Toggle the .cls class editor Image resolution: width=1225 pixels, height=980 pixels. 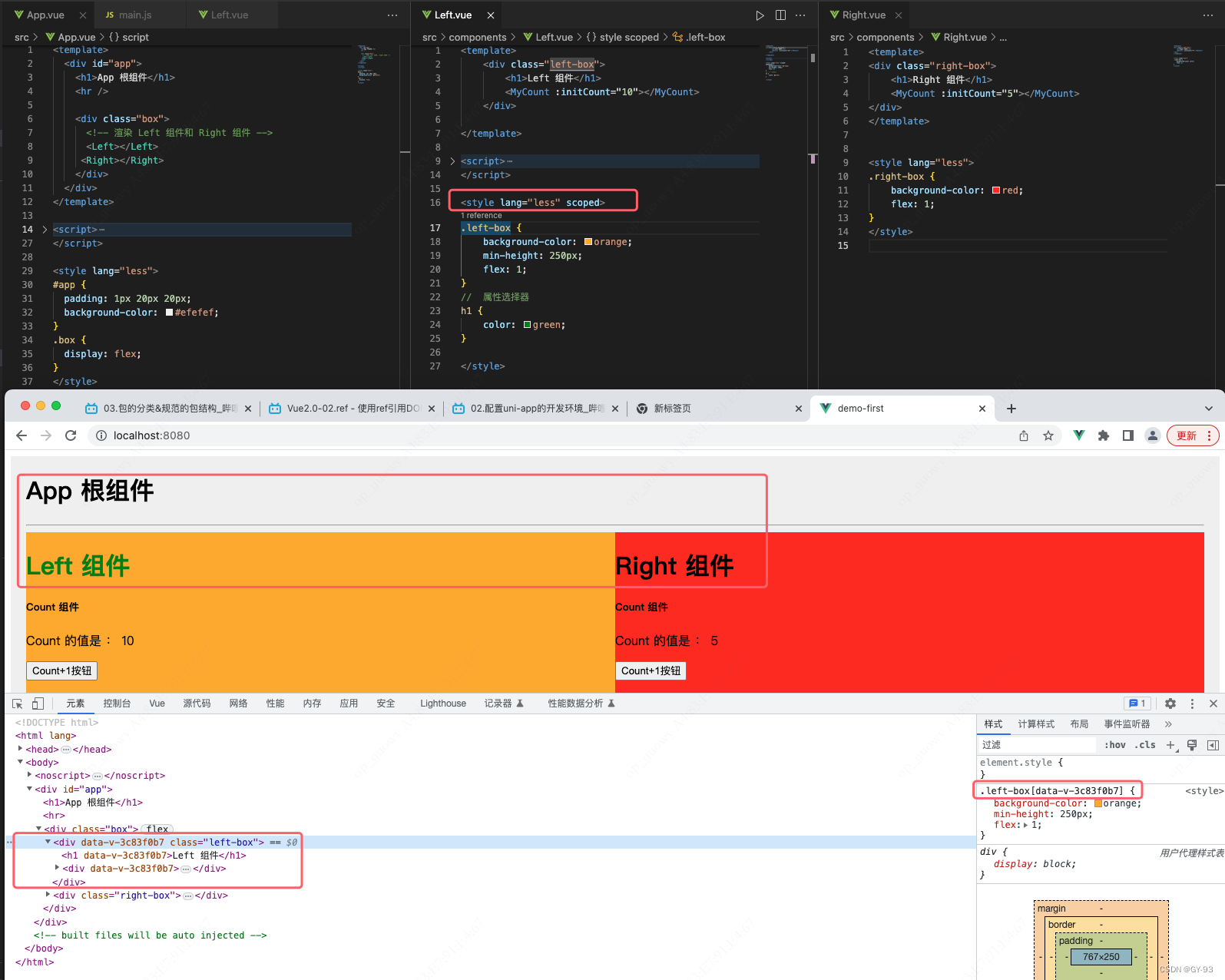[x=1145, y=745]
